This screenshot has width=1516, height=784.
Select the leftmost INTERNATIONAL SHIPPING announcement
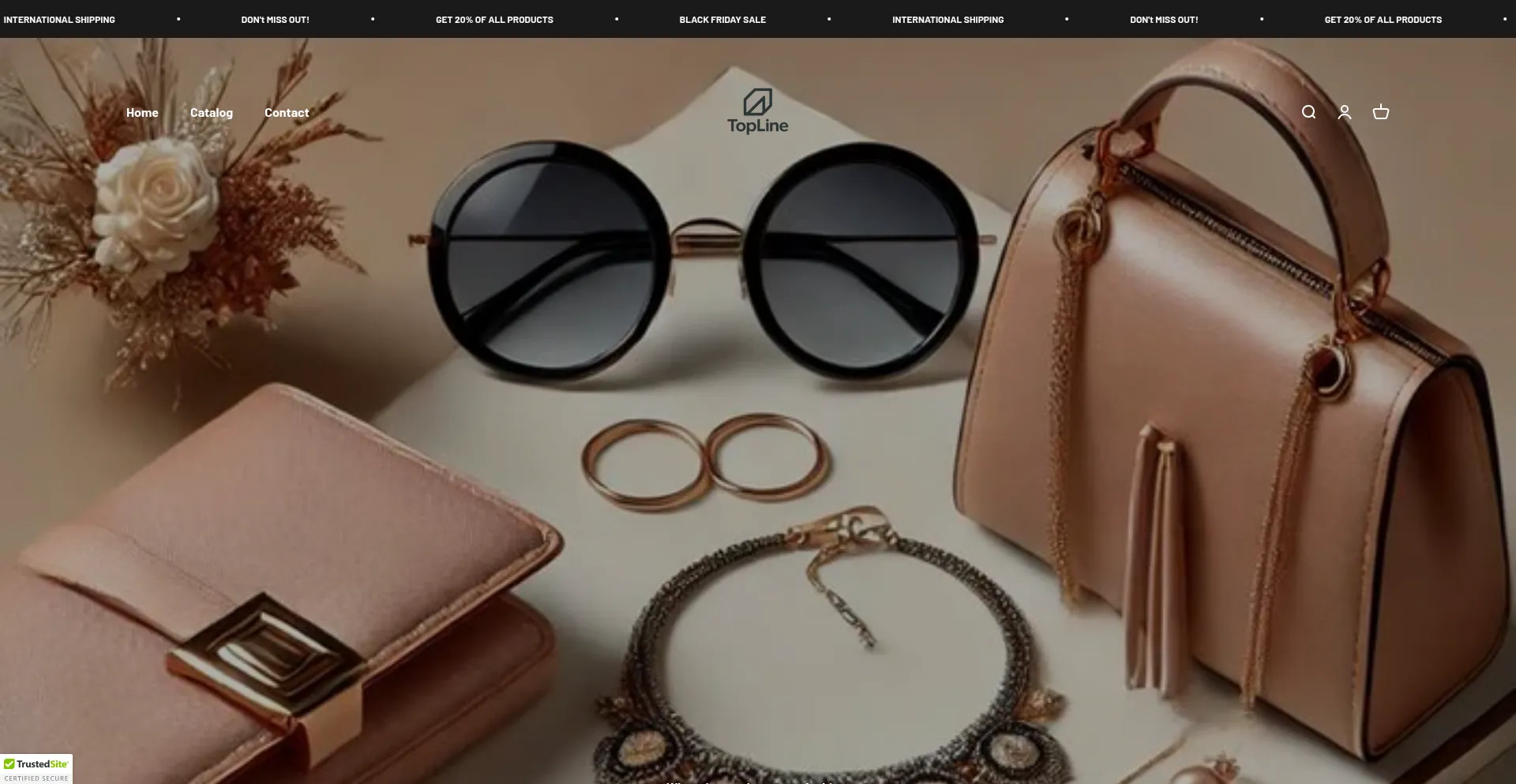pos(59,20)
